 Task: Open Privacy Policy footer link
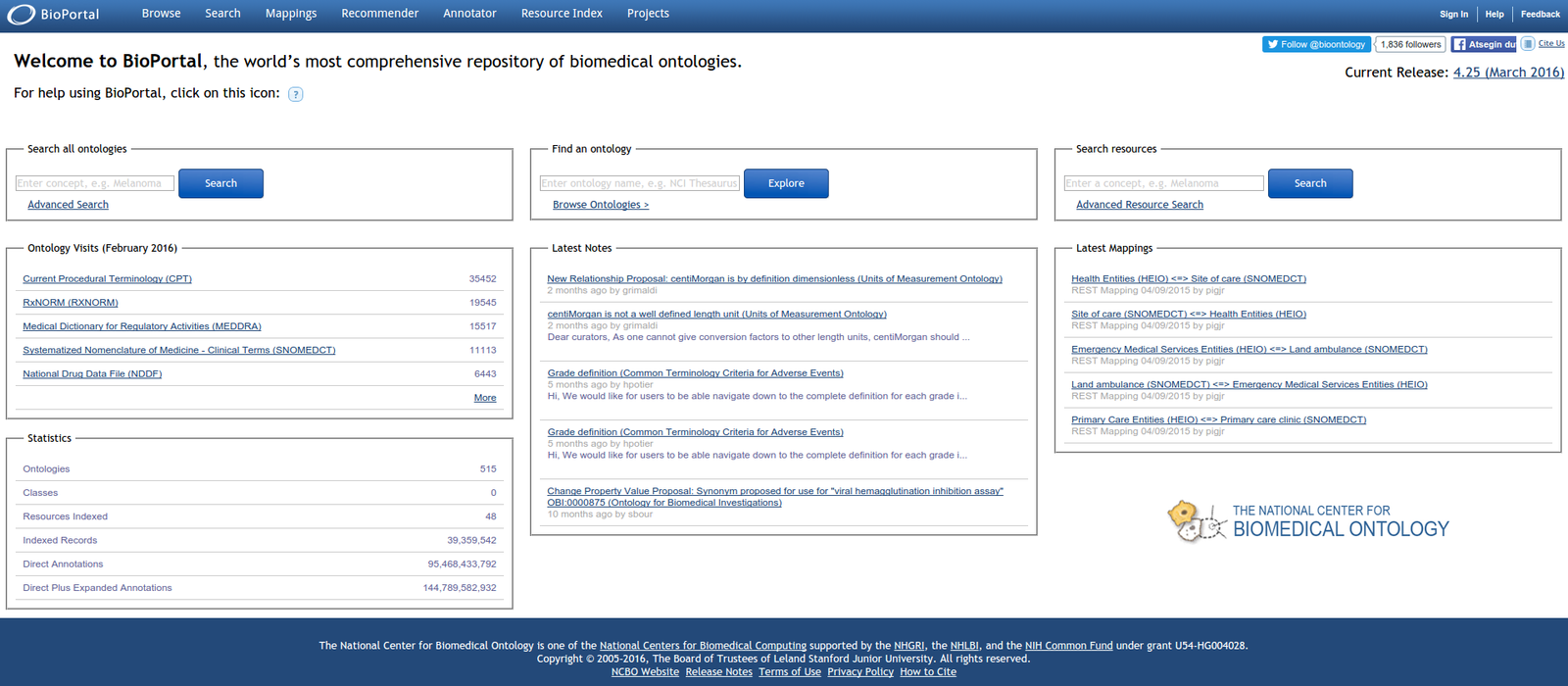click(x=860, y=672)
